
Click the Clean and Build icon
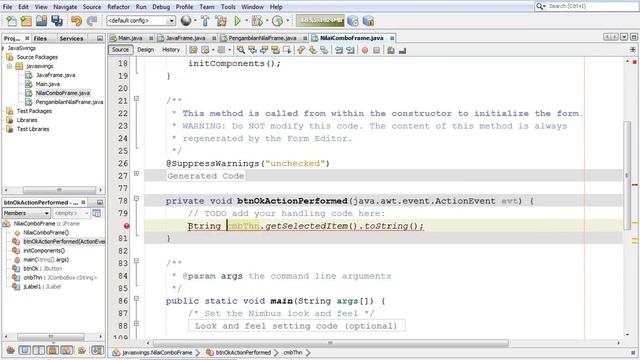(x=221, y=21)
